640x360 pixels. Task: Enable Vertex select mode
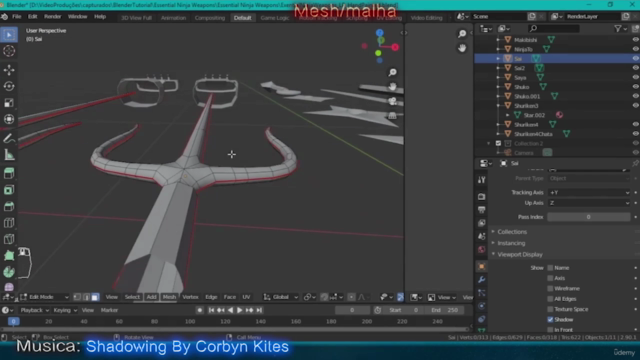(x=77, y=297)
